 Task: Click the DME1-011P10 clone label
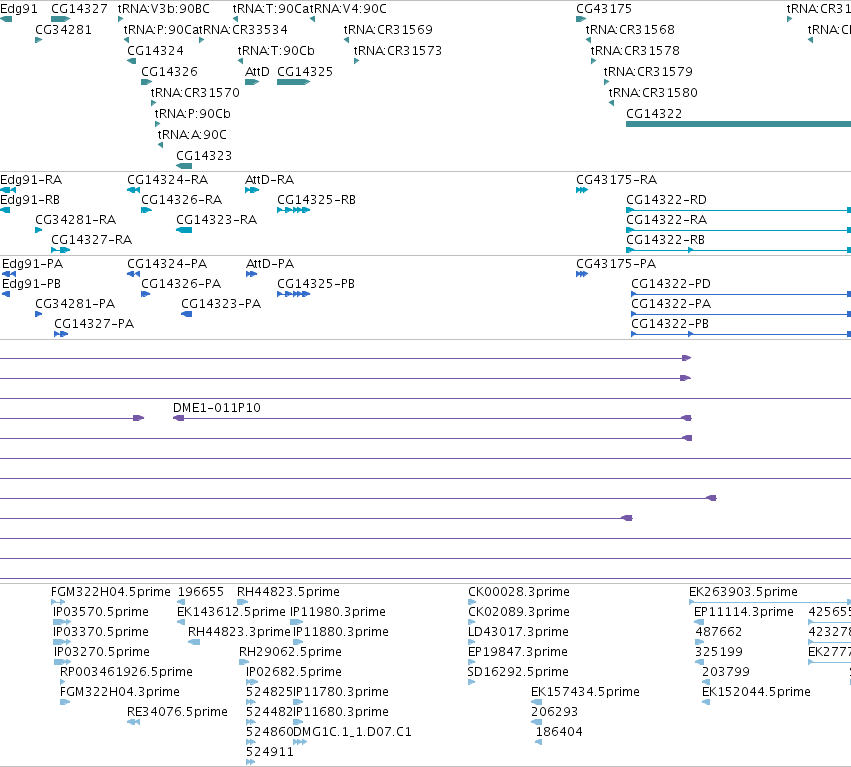click(217, 408)
